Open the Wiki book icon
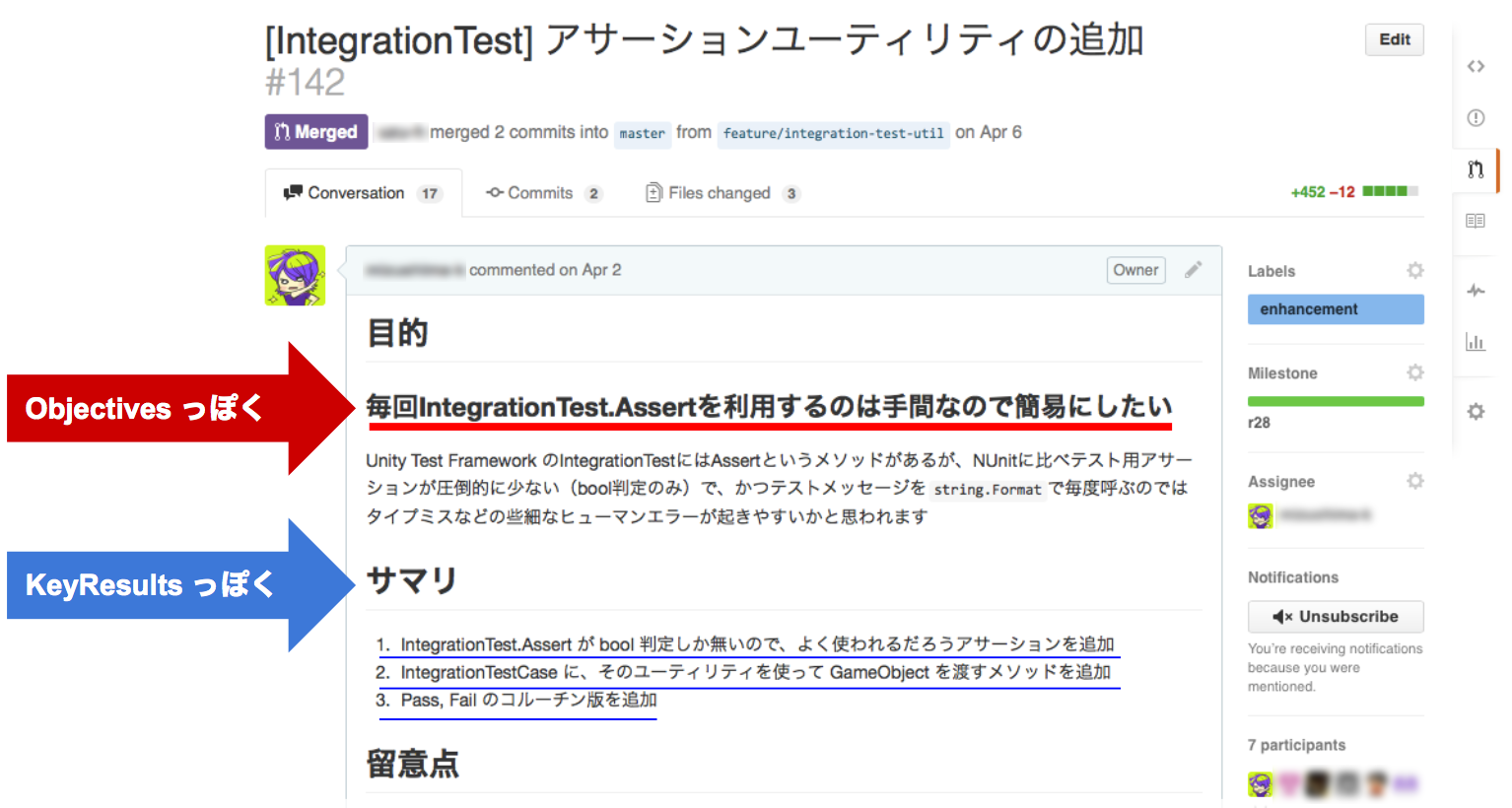The width and height of the screenshot is (1512, 808). pos(1475,221)
